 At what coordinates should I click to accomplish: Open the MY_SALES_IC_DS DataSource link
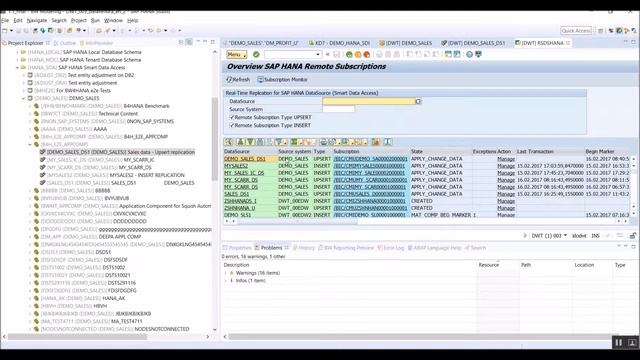pos(244,173)
